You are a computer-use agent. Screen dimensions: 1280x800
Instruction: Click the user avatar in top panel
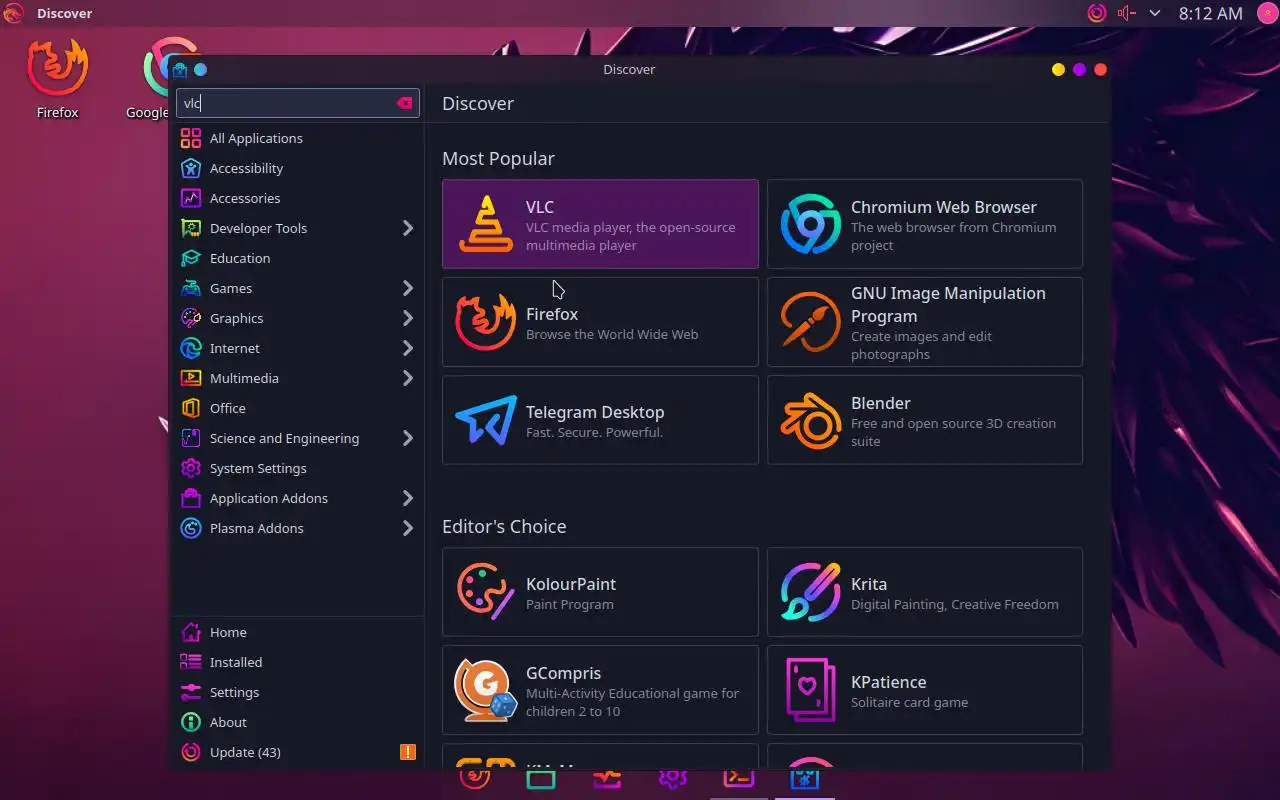point(1267,13)
